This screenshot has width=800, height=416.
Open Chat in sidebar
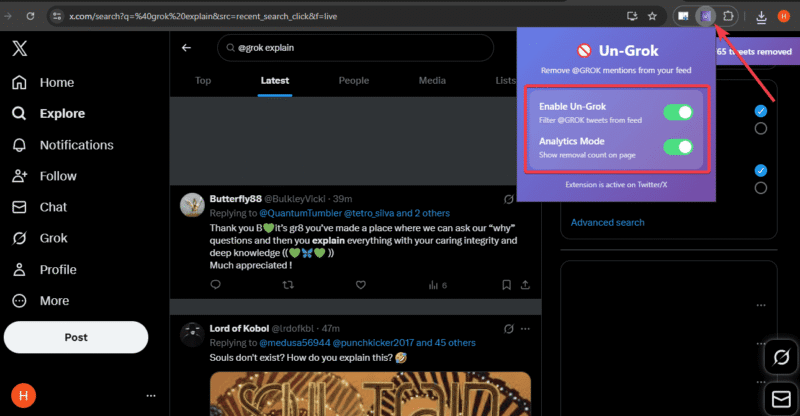[x=39, y=207]
